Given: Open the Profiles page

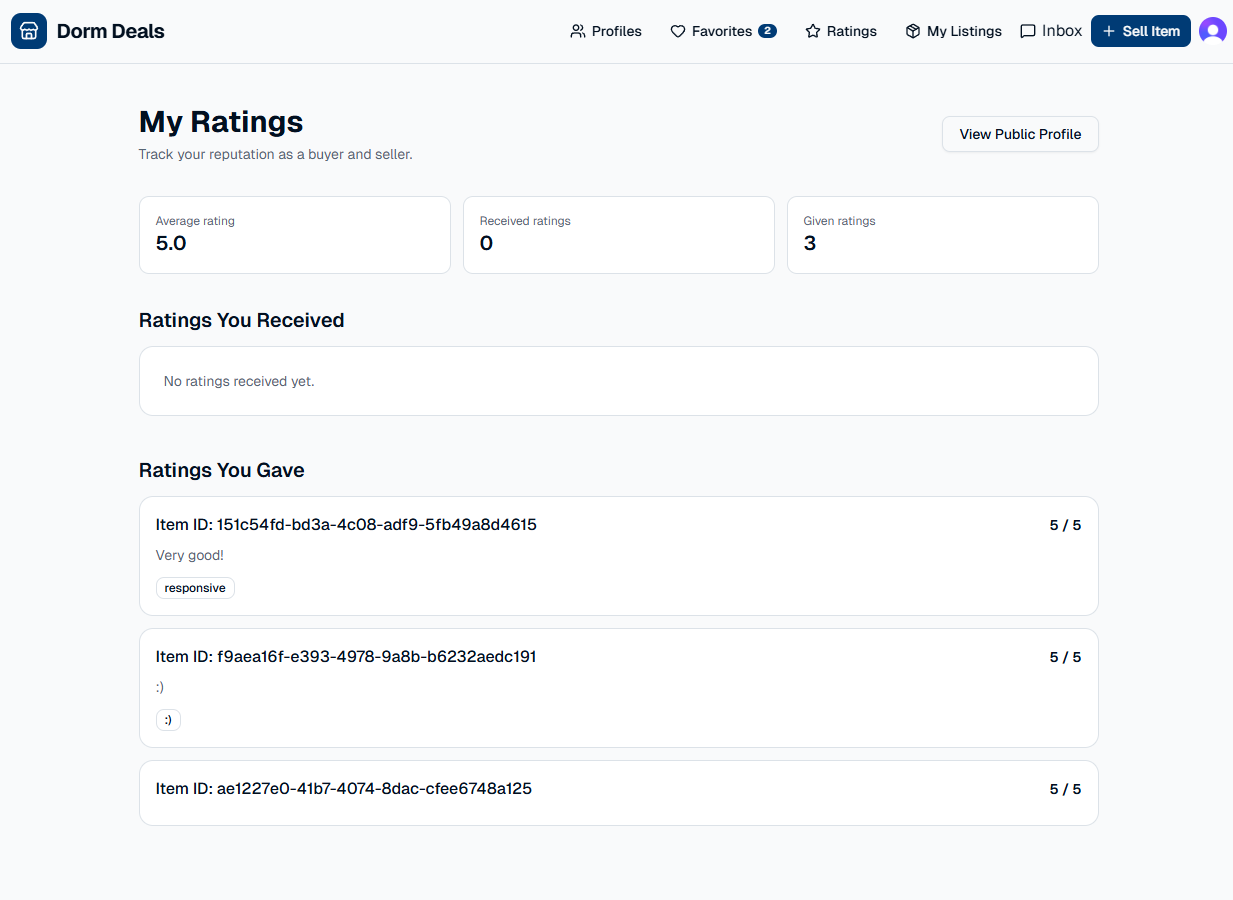Looking at the screenshot, I should coord(616,31).
